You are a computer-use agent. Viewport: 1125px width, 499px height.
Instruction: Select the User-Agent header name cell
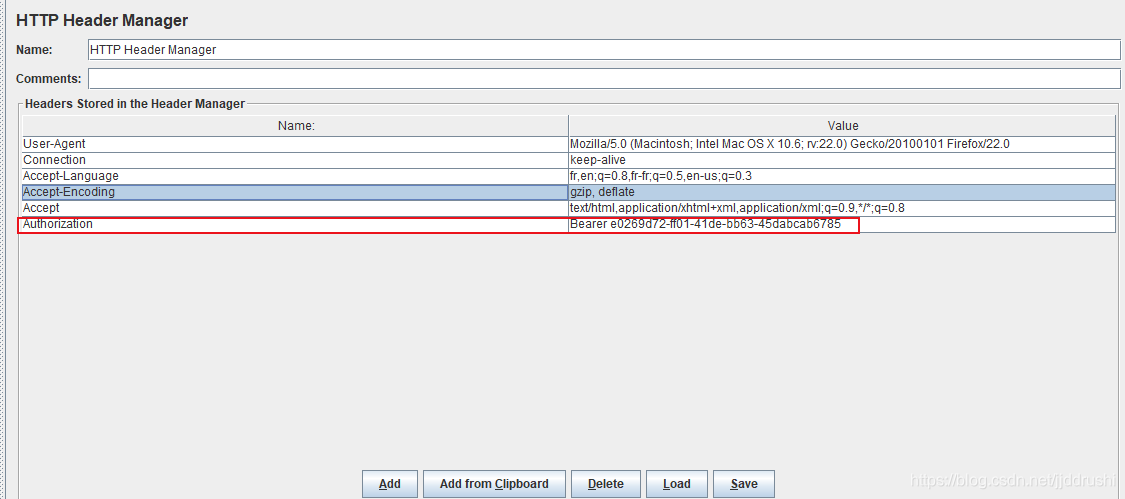295,144
